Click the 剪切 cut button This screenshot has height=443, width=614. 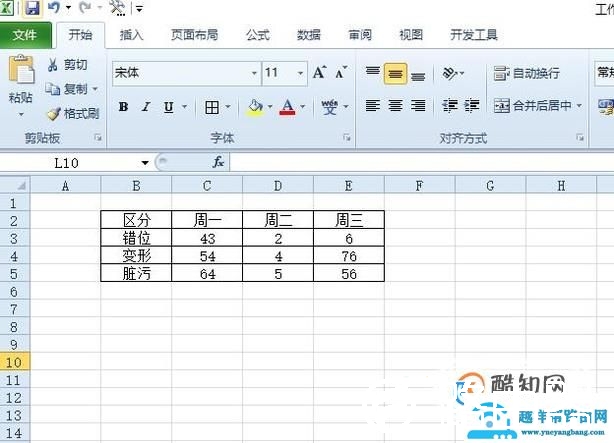tap(67, 65)
